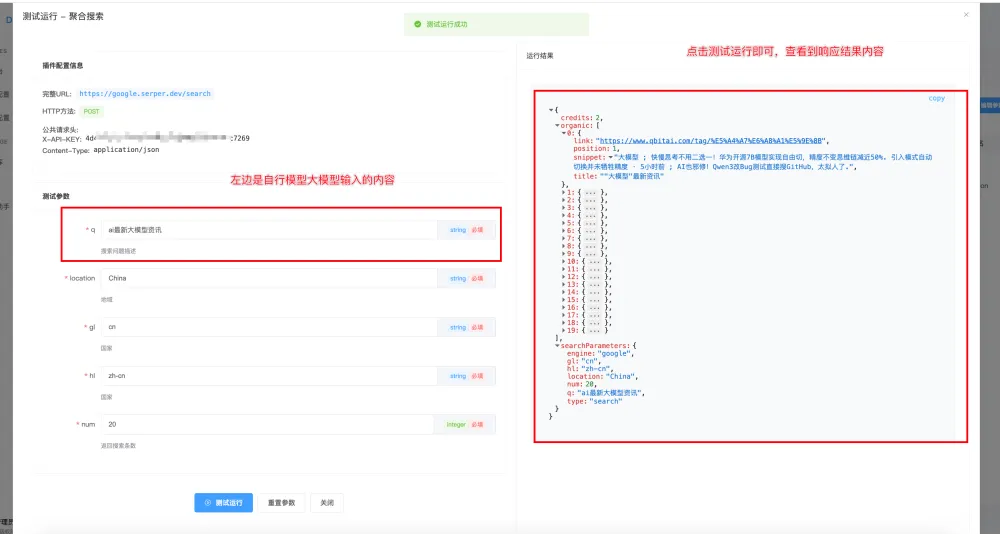Expand organic item 14
The height and width of the screenshot is (534, 1000).
tap(564, 292)
